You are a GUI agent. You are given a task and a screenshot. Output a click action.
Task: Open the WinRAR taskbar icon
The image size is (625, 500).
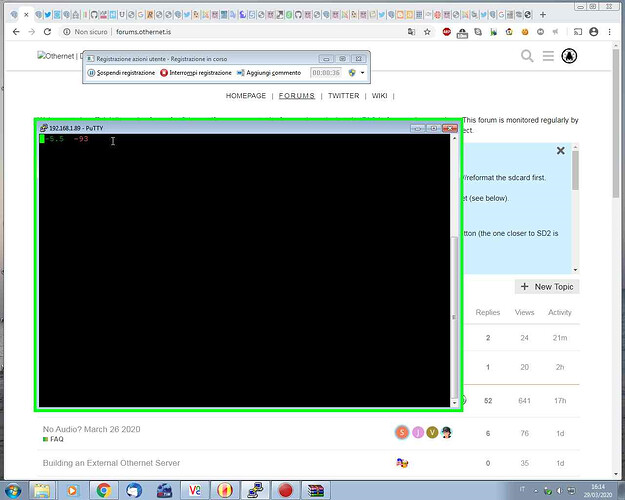tap(315, 490)
